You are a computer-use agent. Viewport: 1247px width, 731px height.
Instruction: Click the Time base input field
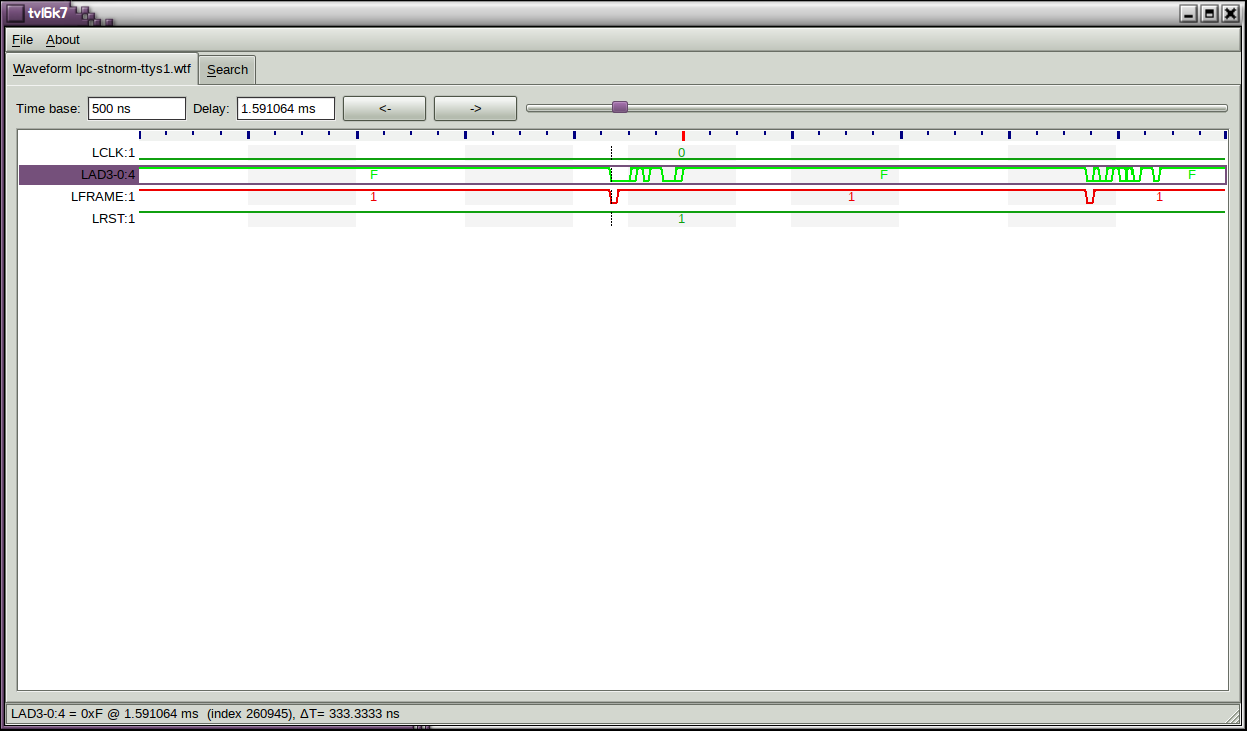click(137, 108)
